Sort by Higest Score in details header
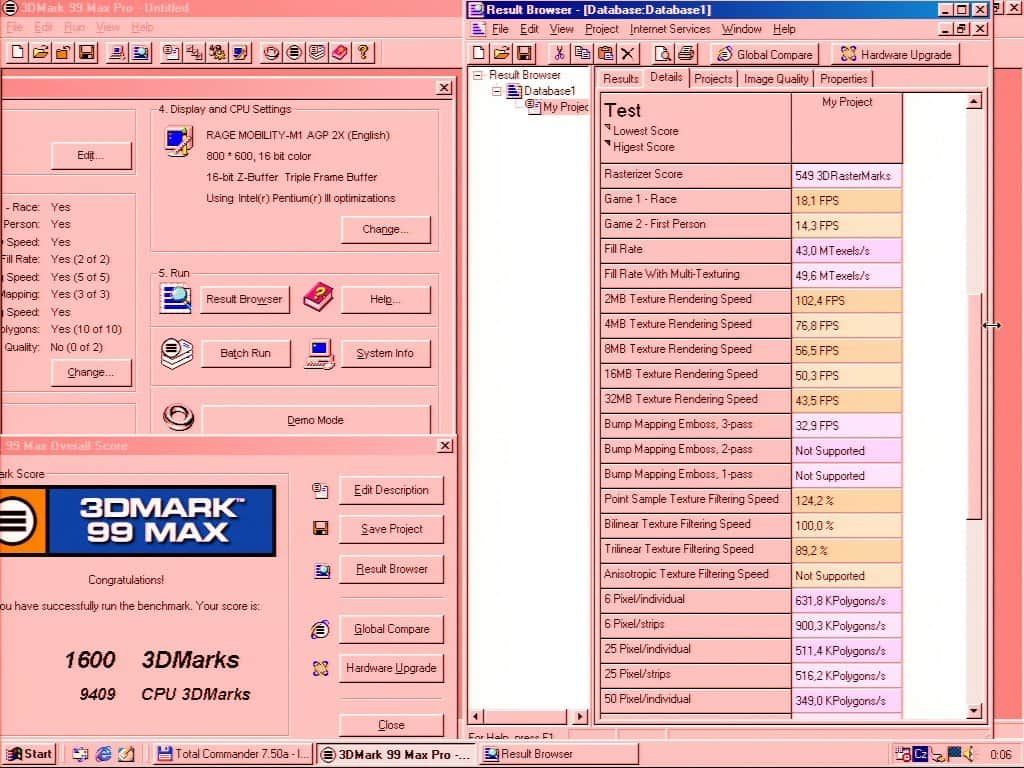Viewport: 1024px width, 768px height. (643, 147)
